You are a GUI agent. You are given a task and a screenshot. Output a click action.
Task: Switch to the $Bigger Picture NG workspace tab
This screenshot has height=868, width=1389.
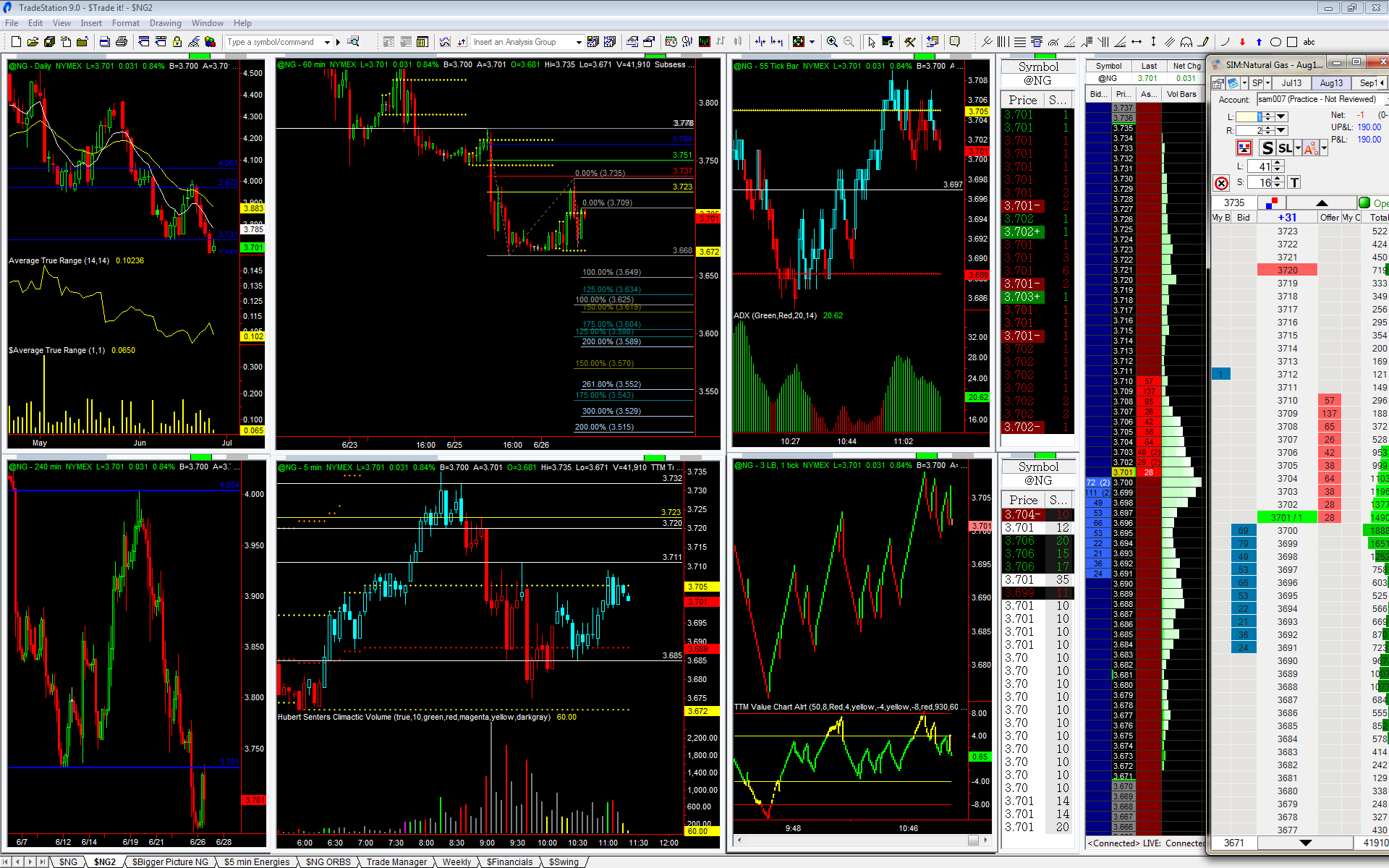(170, 861)
